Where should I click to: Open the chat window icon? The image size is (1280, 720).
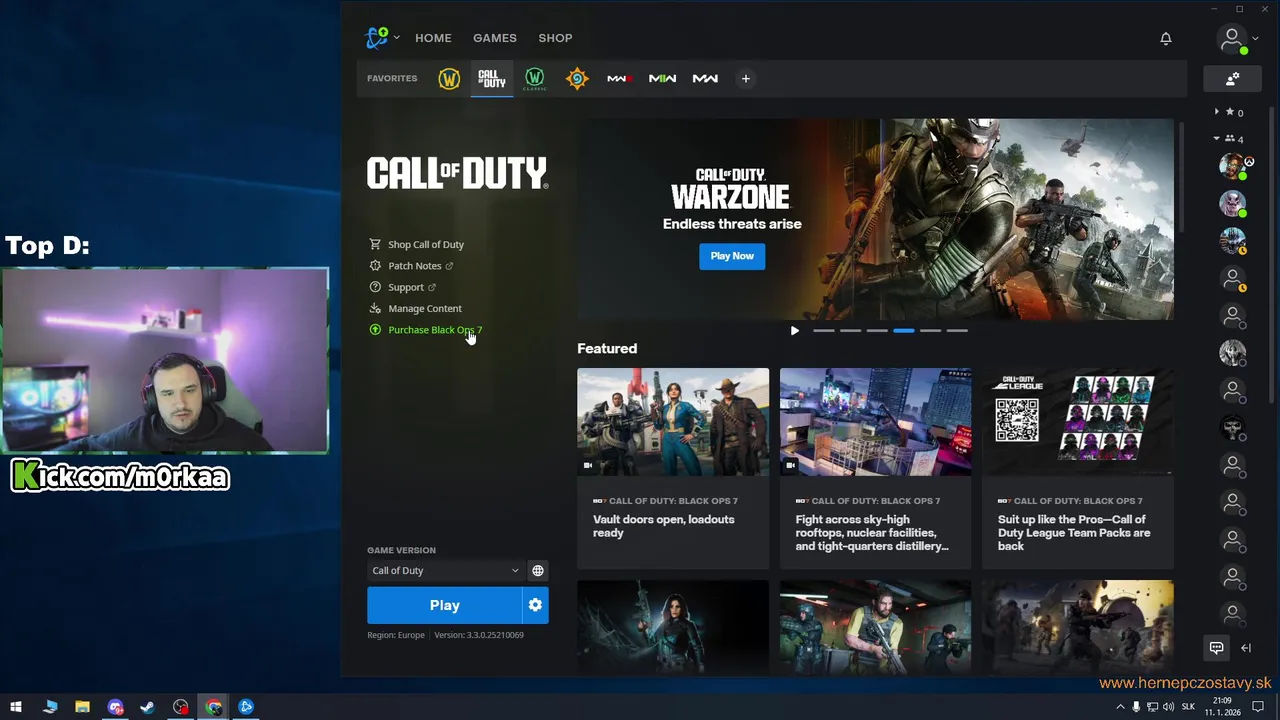pyautogui.click(x=1217, y=648)
